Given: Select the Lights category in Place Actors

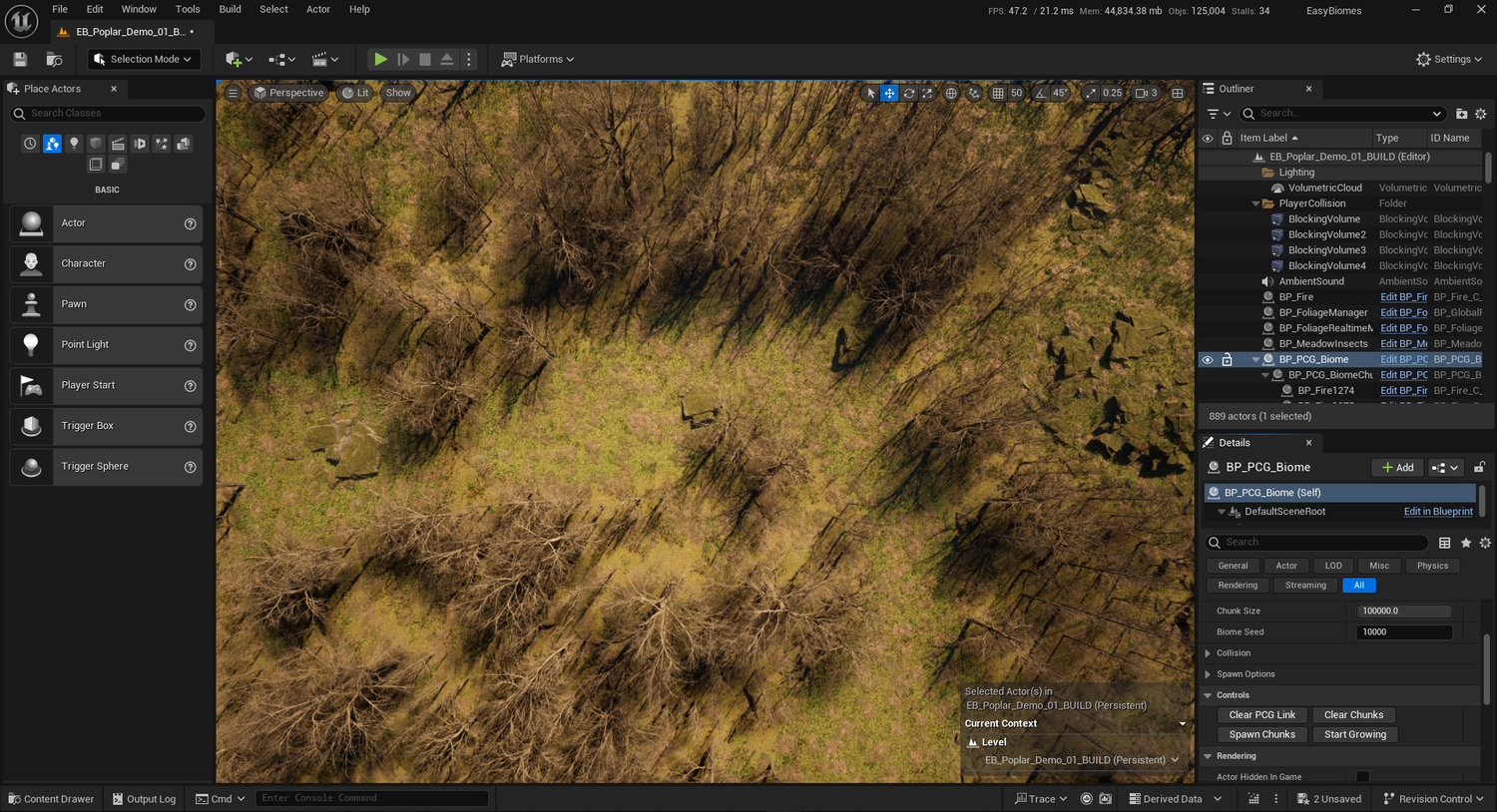Looking at the screenshot, I should (x=73, y=143).
